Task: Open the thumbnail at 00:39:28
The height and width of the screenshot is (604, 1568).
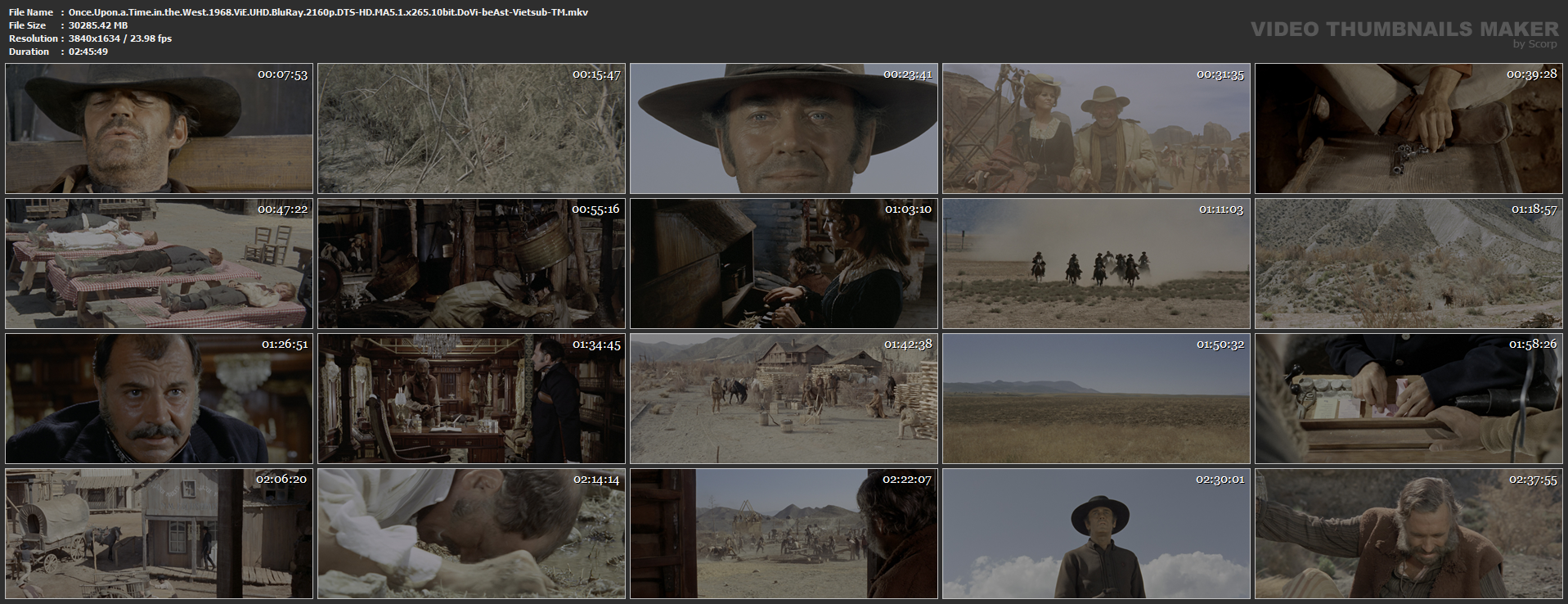Action: 1409,128
